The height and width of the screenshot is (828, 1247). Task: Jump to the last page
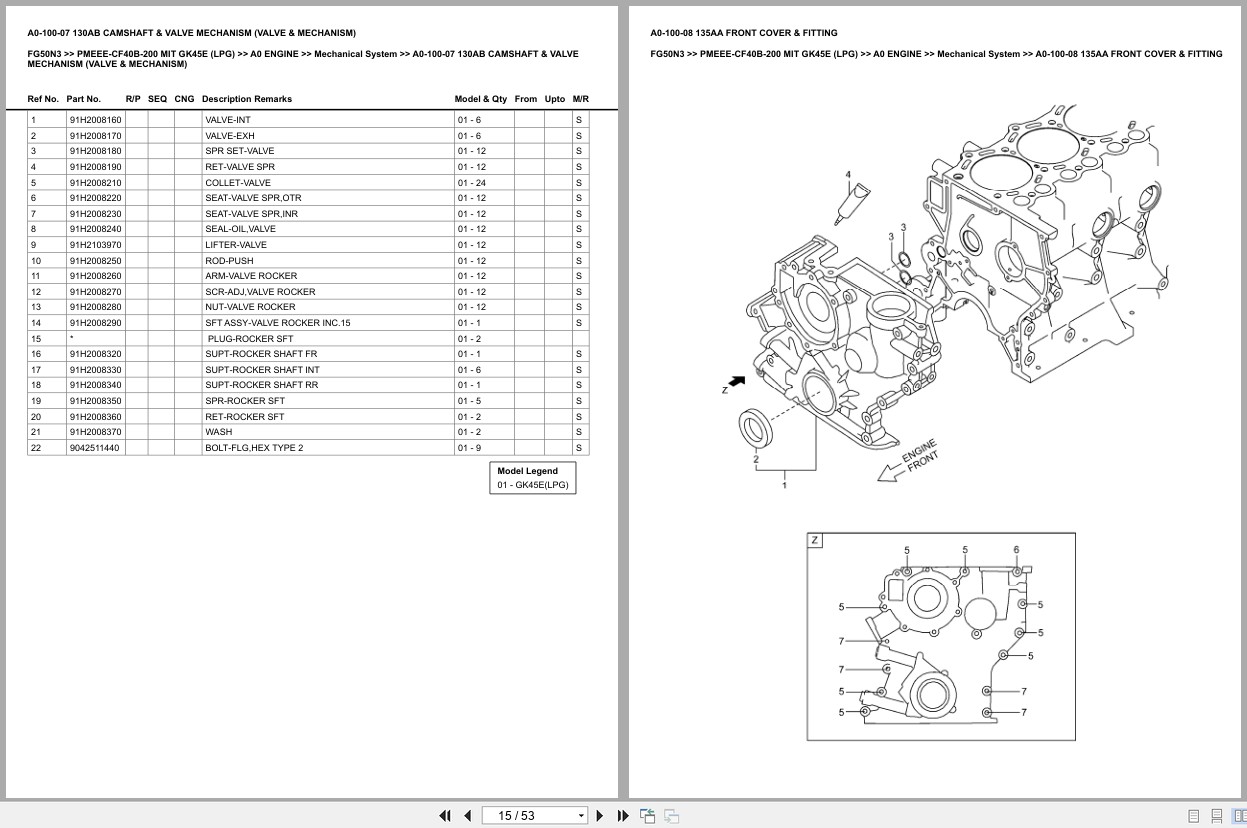coord(623,816)
